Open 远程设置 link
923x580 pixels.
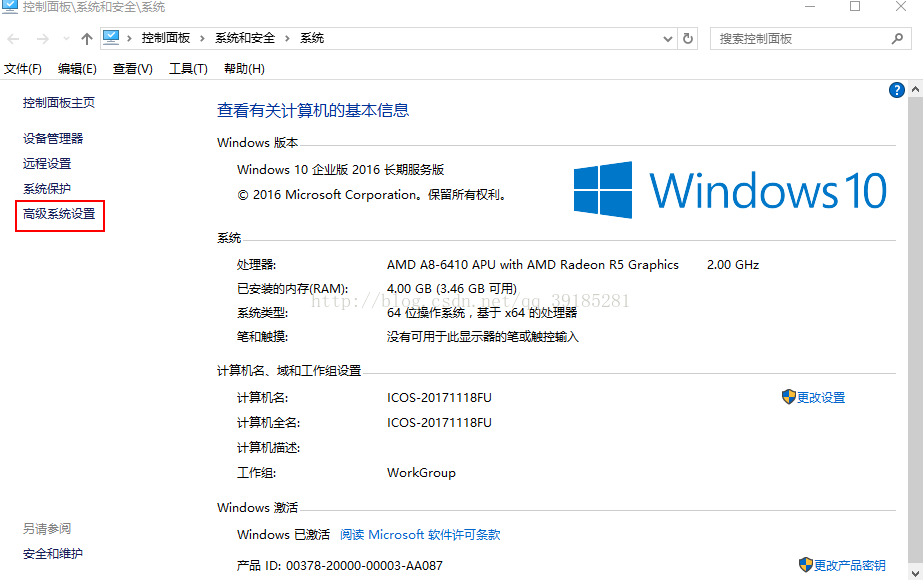(47, 164)
